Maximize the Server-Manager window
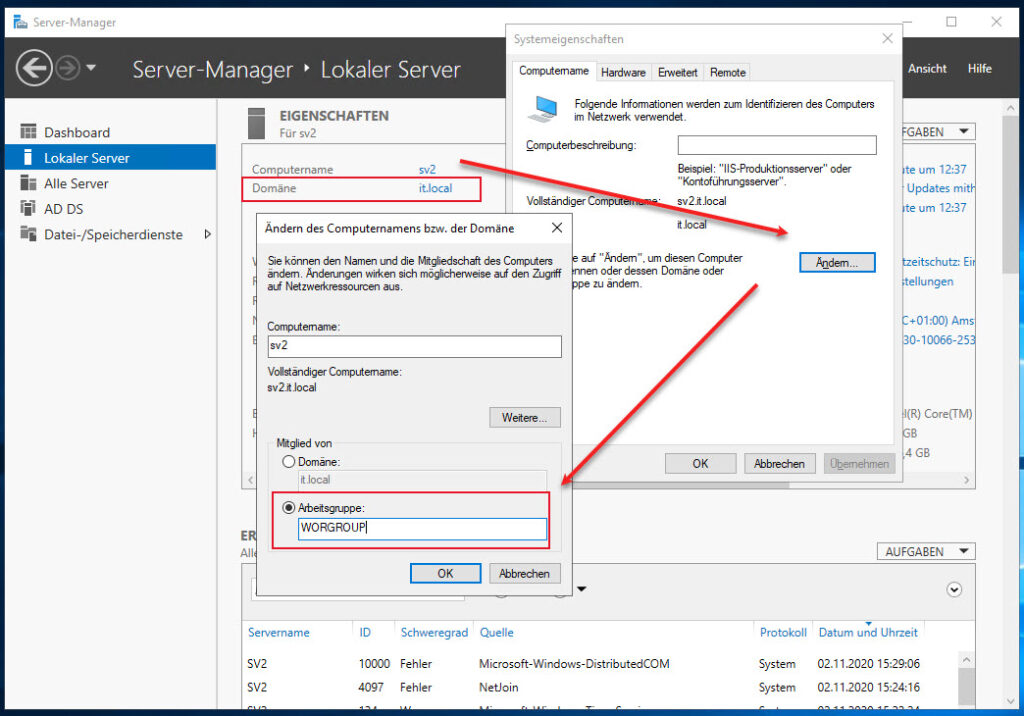This screenshot has width=1024, height=716. [x=951, y=22]
